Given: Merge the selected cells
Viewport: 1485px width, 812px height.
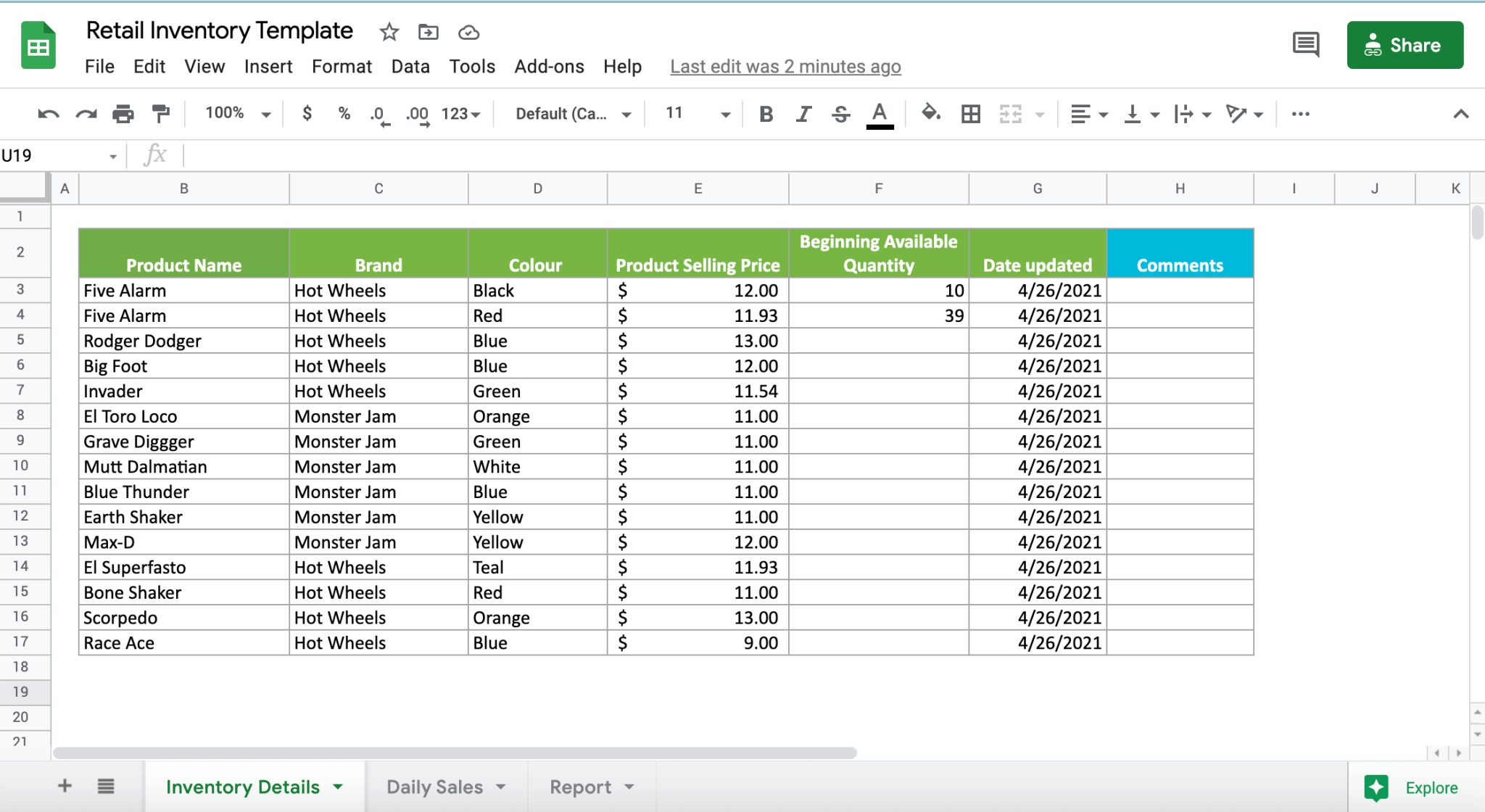Looking at the screenshot, I should pyautogui.click(x=1009, y=113).
